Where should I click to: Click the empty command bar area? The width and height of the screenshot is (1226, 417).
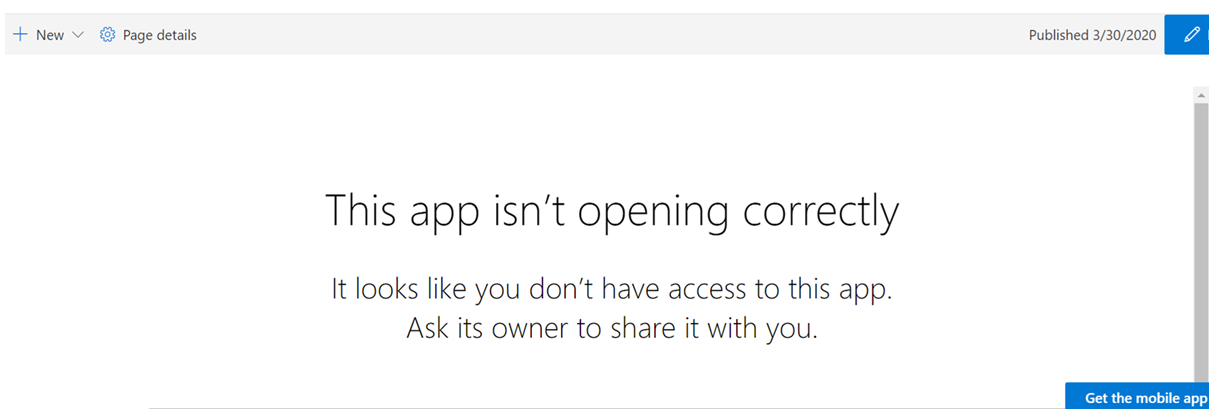point(600,35)
